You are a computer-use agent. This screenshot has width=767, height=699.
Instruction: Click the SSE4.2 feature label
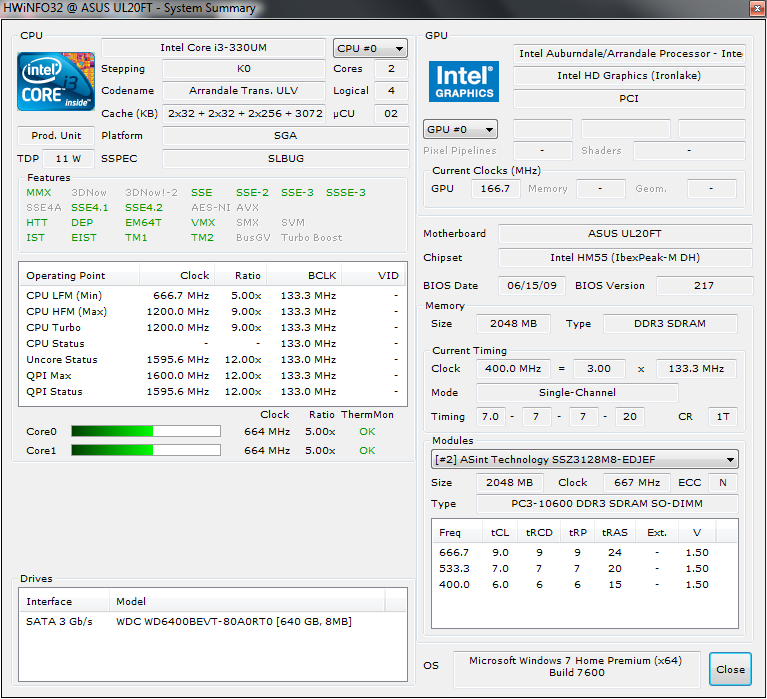tap(144, 207)
